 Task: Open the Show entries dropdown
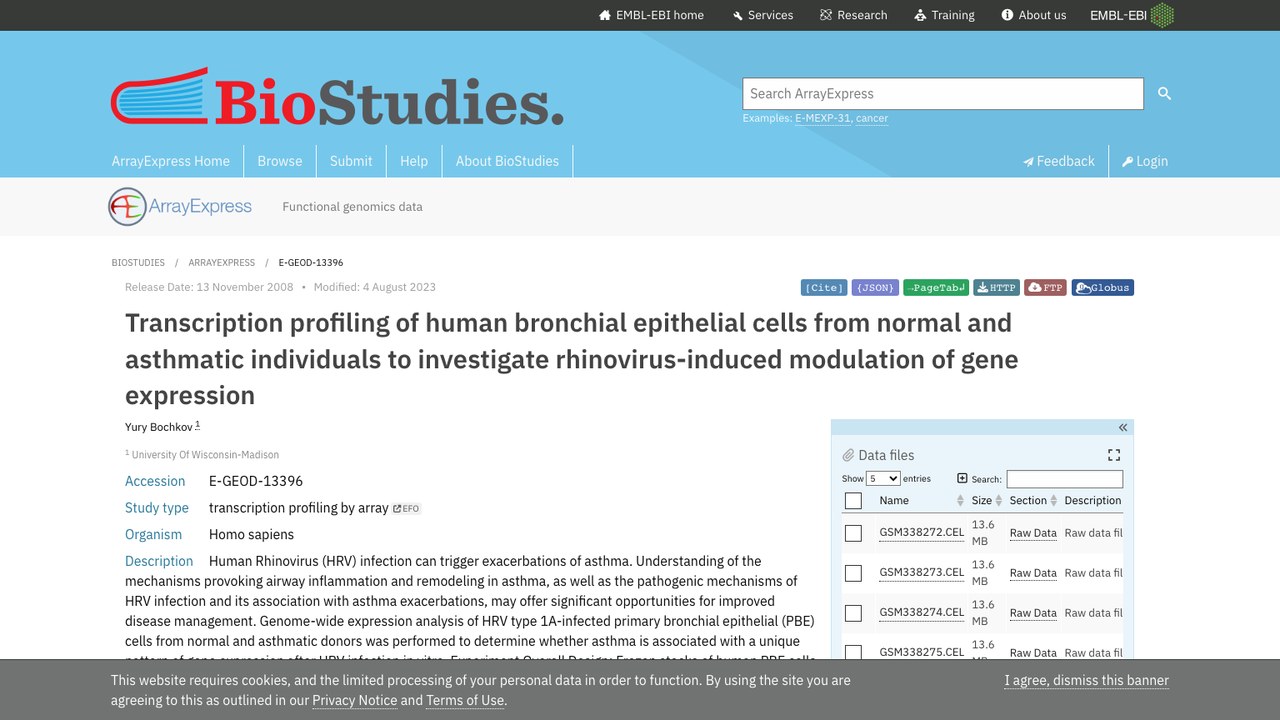(x=883, y=479)
